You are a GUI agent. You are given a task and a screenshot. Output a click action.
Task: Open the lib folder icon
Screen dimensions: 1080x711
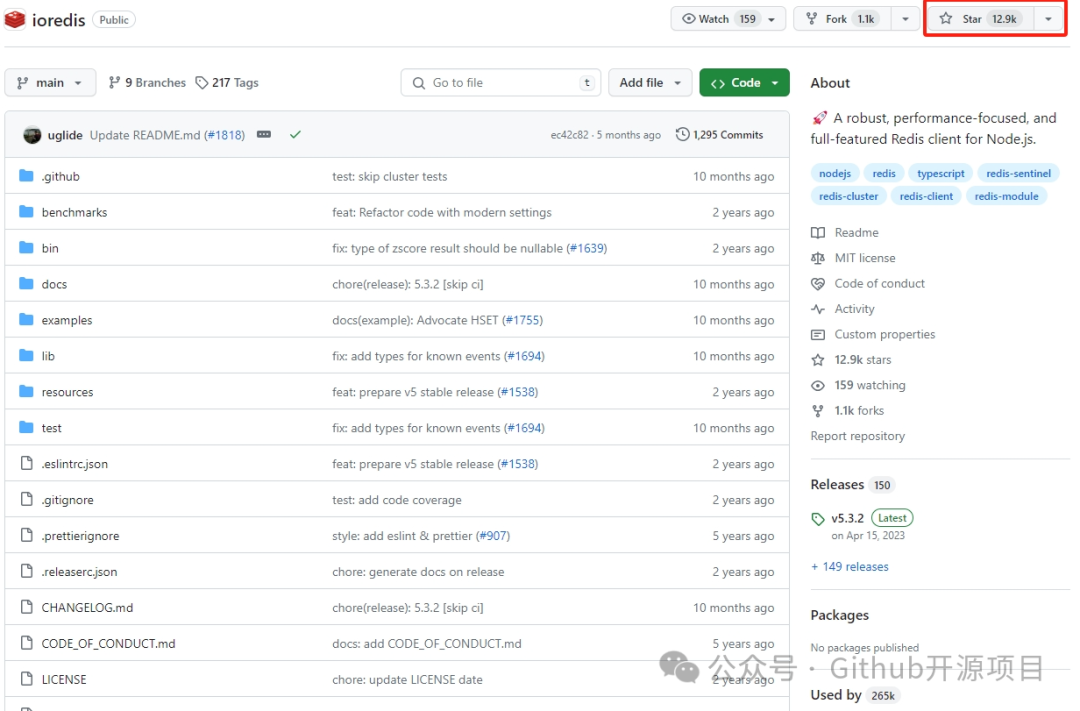click(26, 356)
